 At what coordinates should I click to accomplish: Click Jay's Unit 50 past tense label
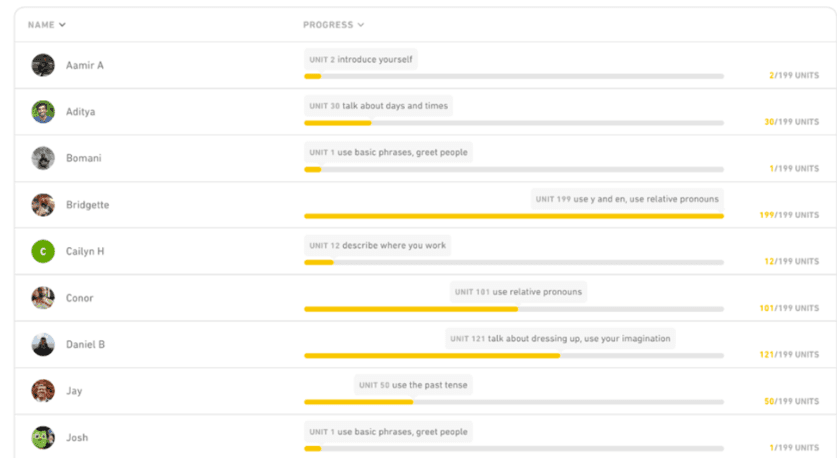point(413,385)
